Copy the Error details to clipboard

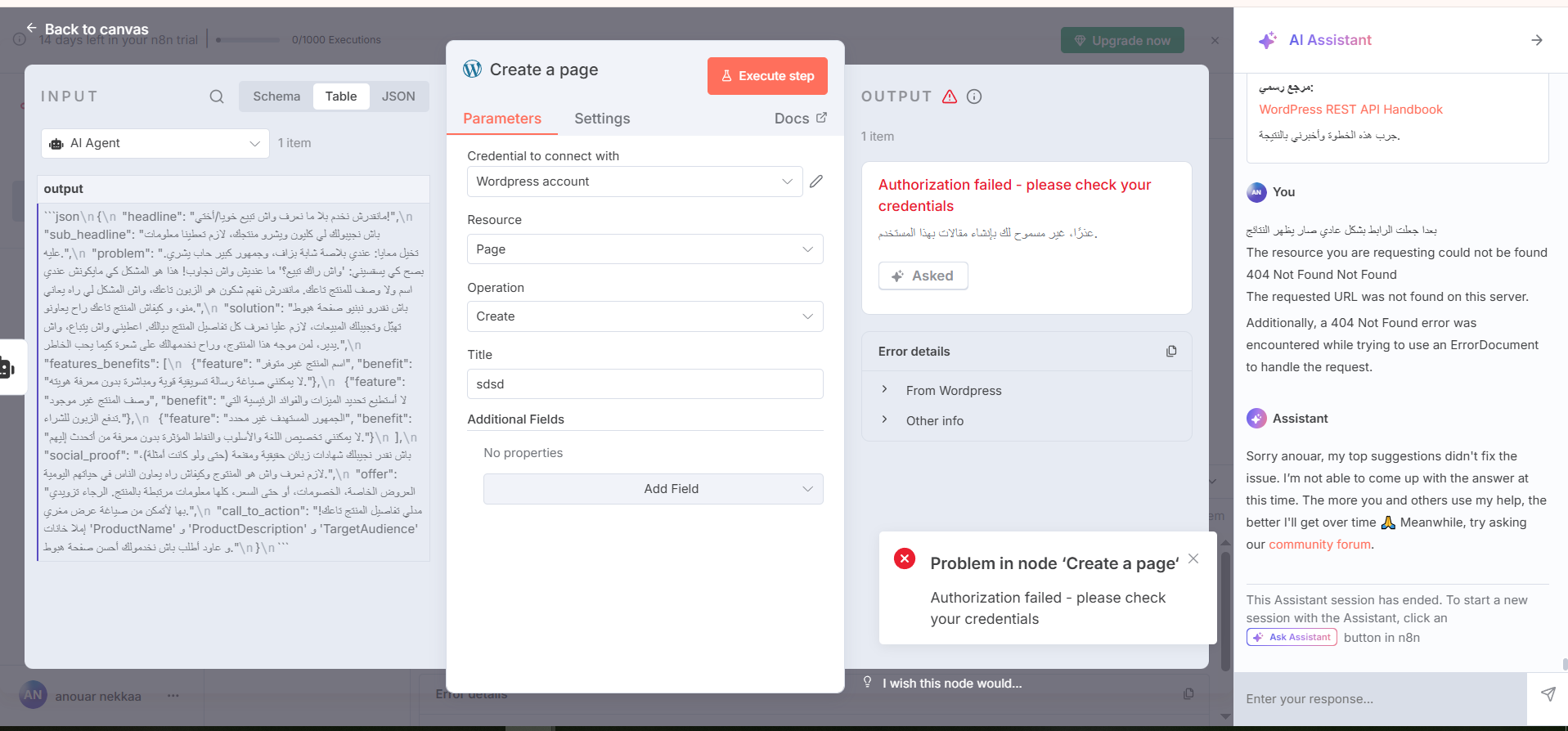pos(1171,352)
